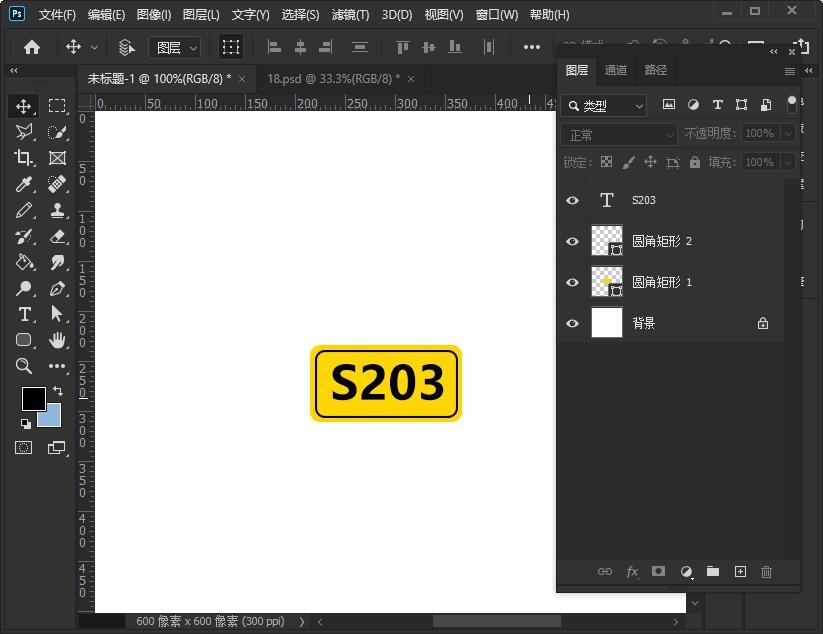Select the Horizontal Type tool
823x634 pixels.
pos(24,314)
